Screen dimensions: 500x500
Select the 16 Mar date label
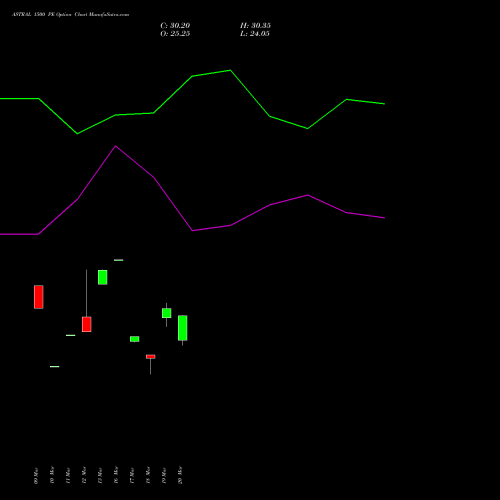(x=116, y=476)
